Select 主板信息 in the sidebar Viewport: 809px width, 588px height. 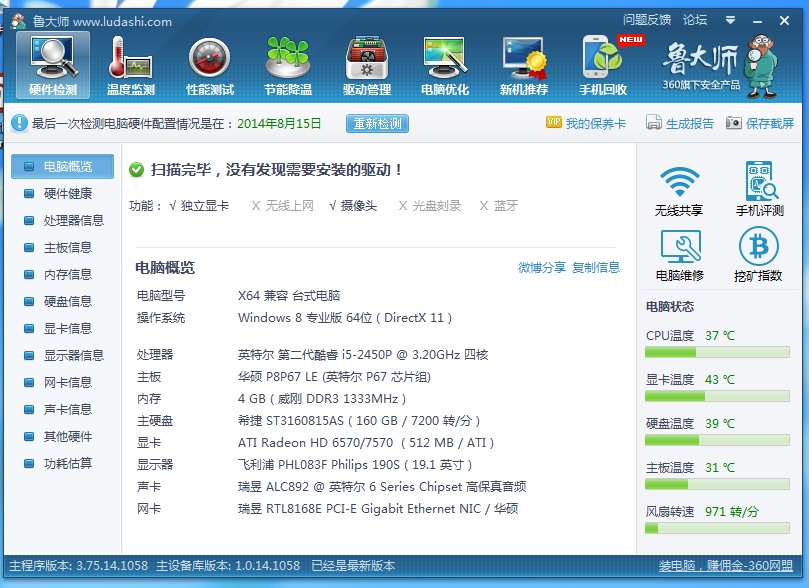coord(62,248)
